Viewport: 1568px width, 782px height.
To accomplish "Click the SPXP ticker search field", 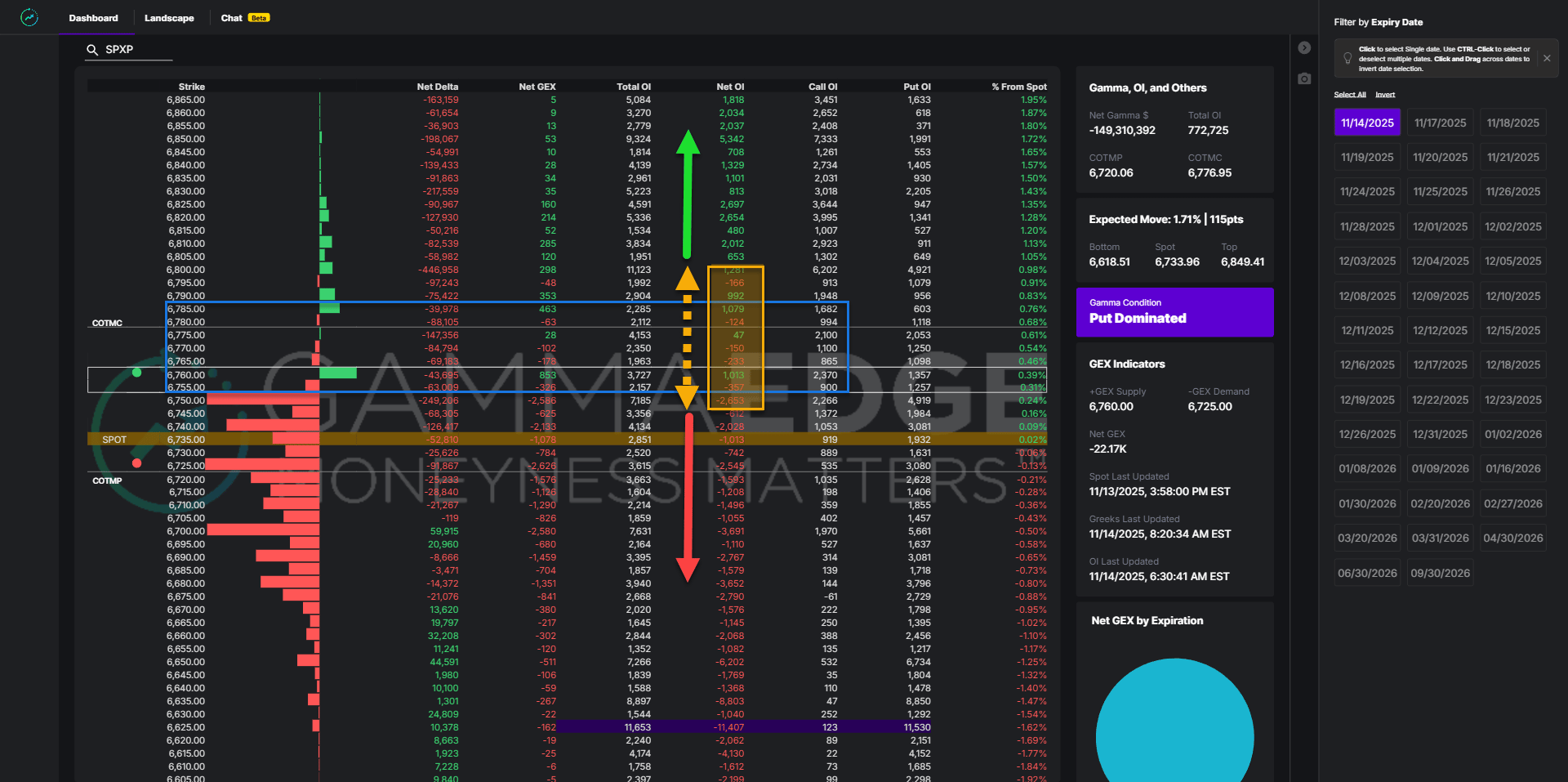I will 136,50.
